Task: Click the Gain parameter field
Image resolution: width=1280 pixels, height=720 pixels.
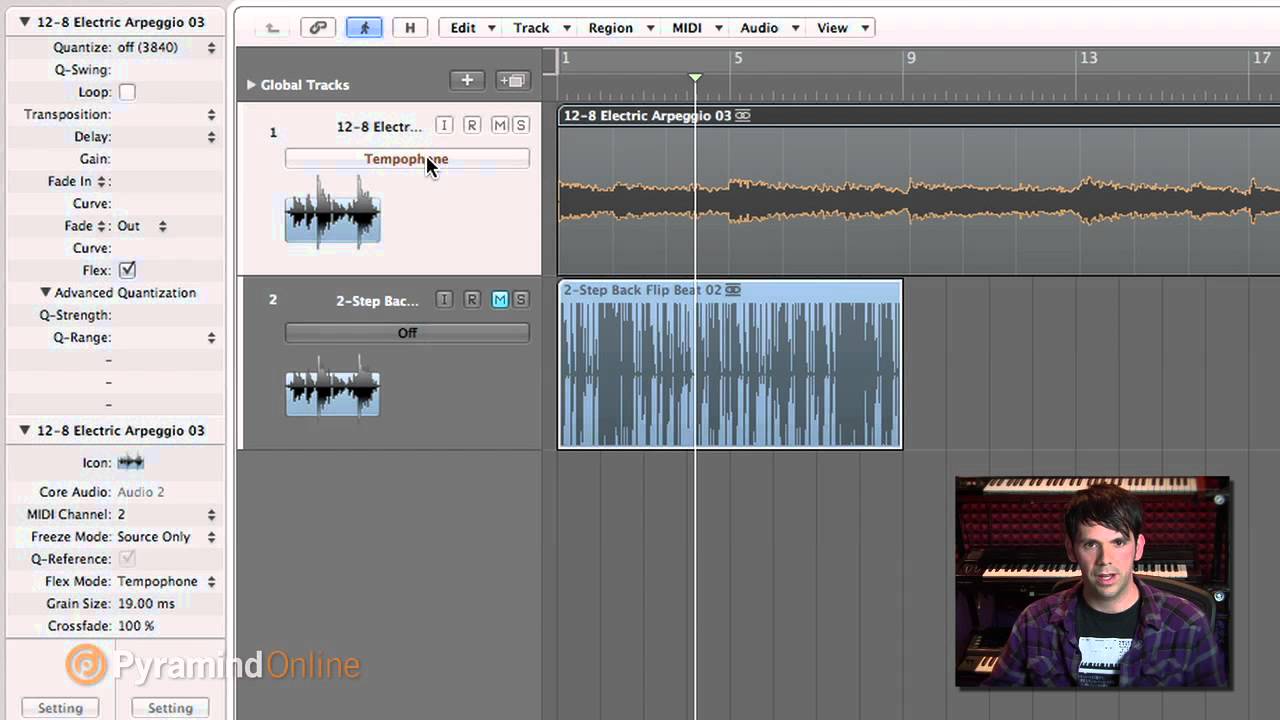Action: (115, 159)
